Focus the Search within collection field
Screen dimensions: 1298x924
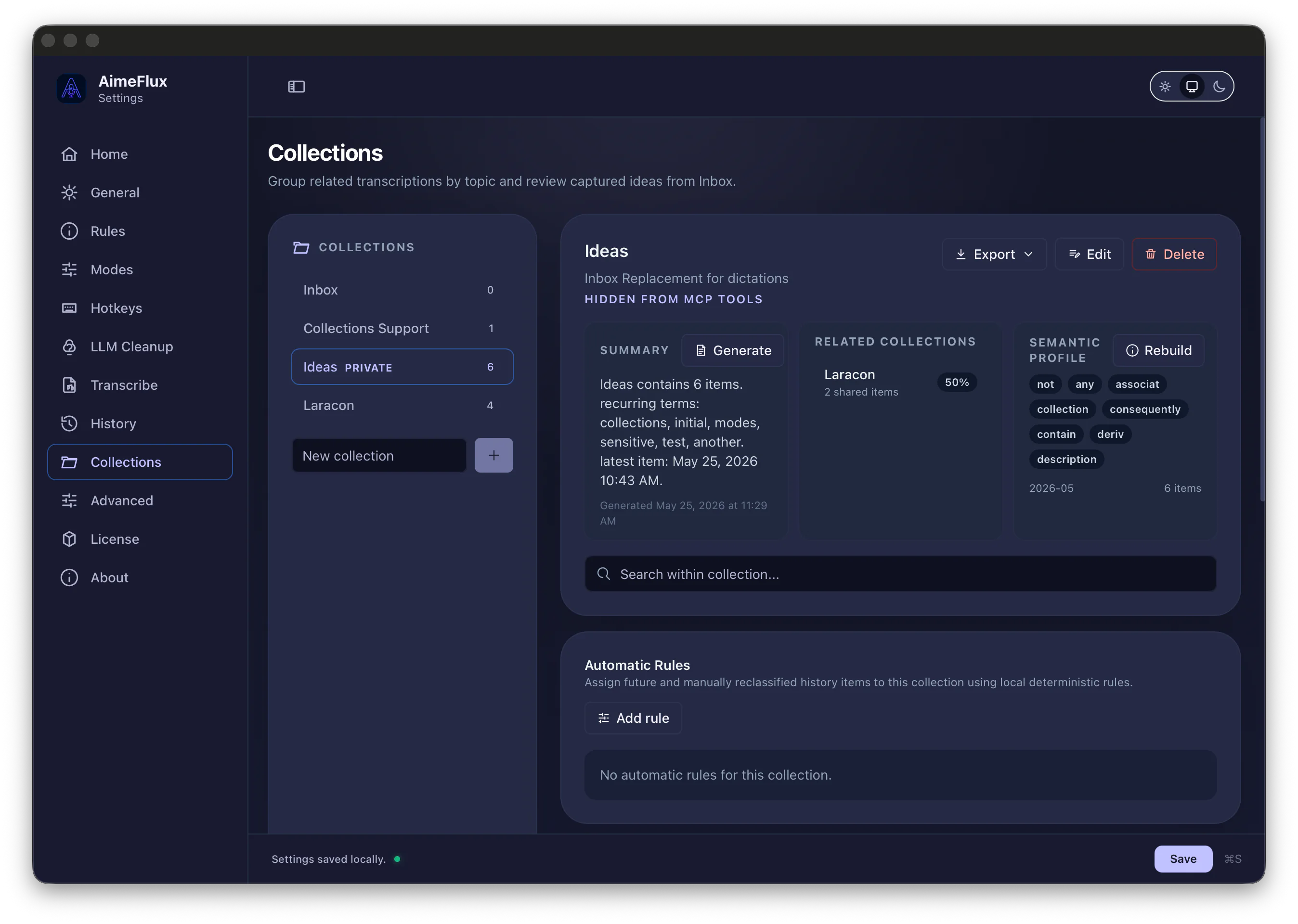coord(900,574)
